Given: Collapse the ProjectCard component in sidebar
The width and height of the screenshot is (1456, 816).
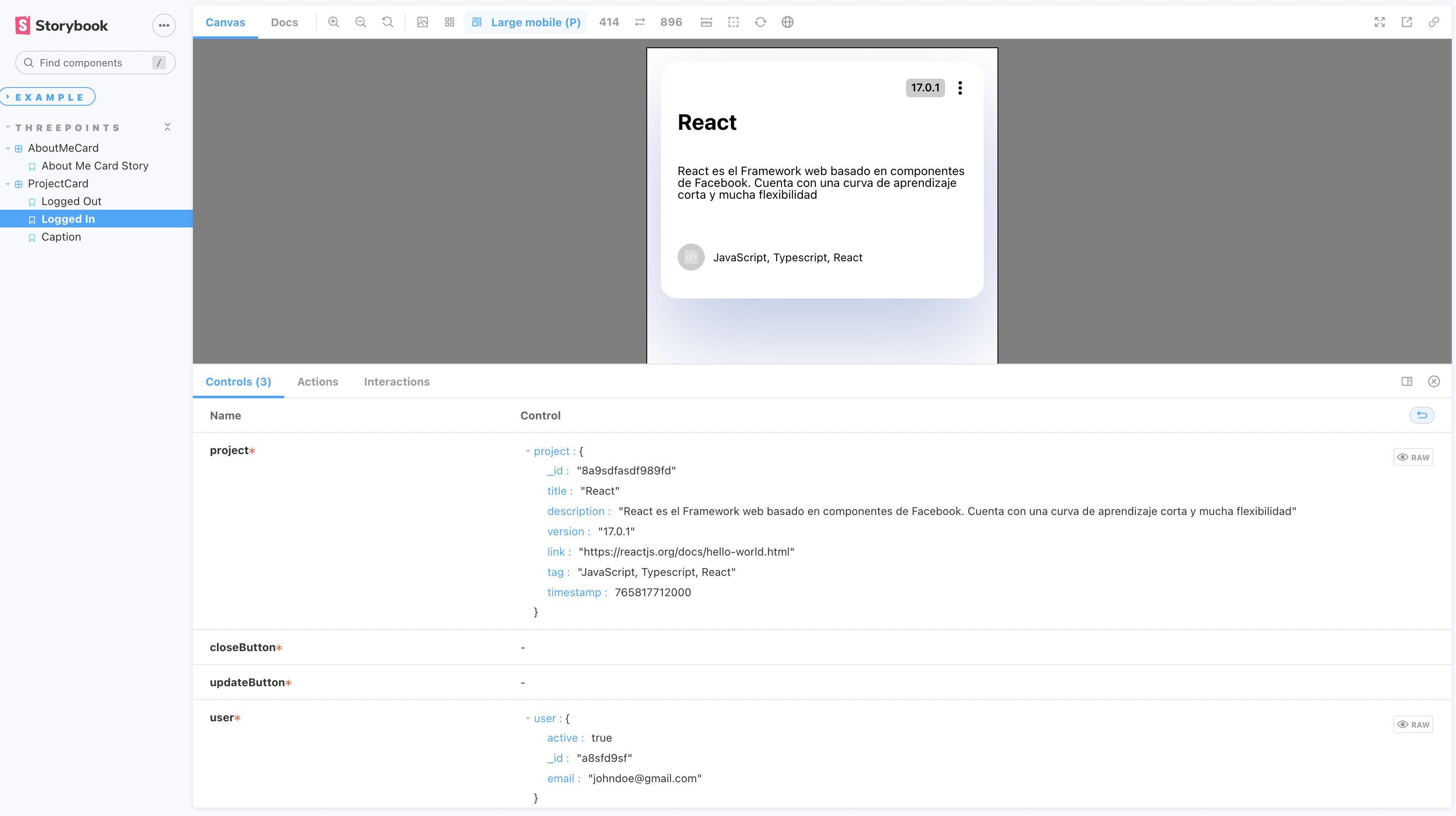Looking at the screenshot, I should (8, 183).
